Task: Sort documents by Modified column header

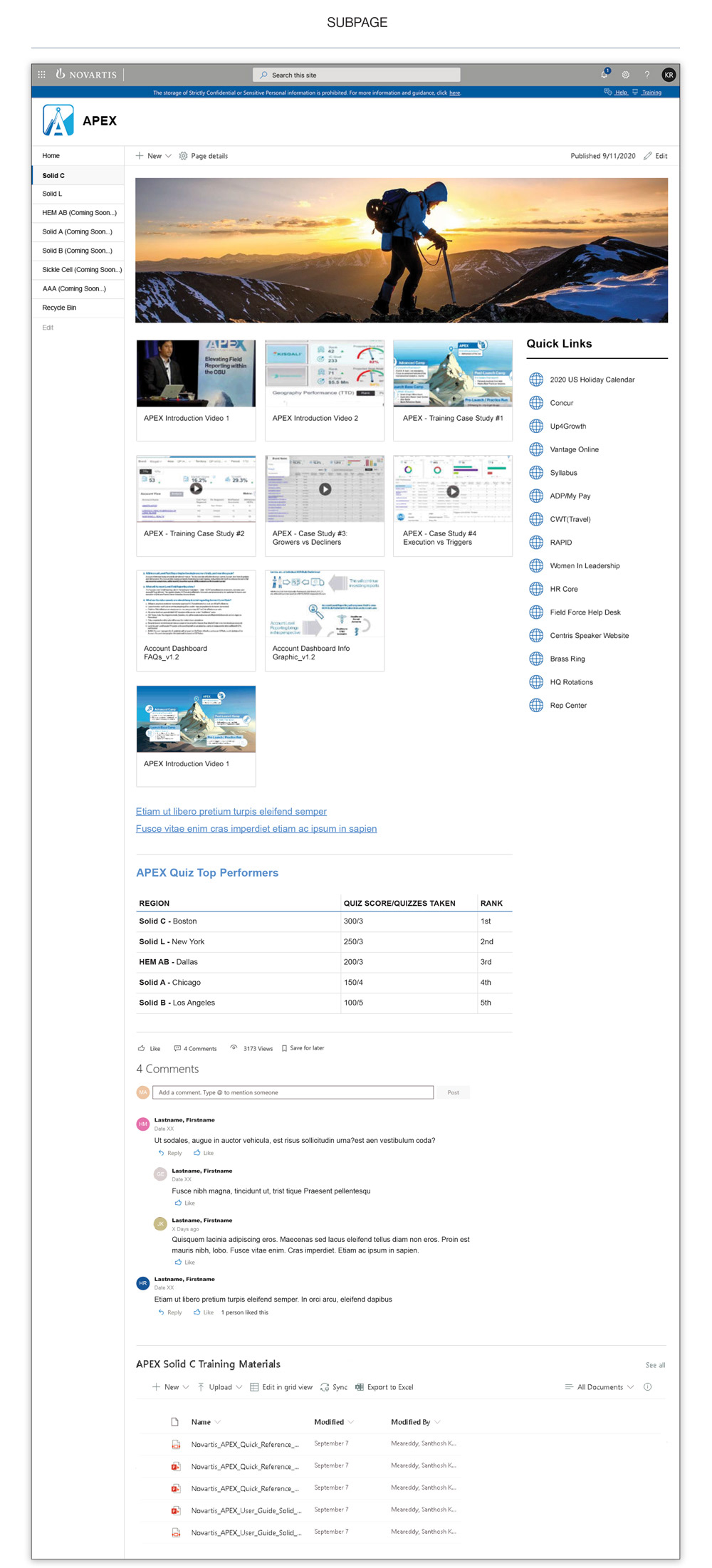Action: 330,1422
